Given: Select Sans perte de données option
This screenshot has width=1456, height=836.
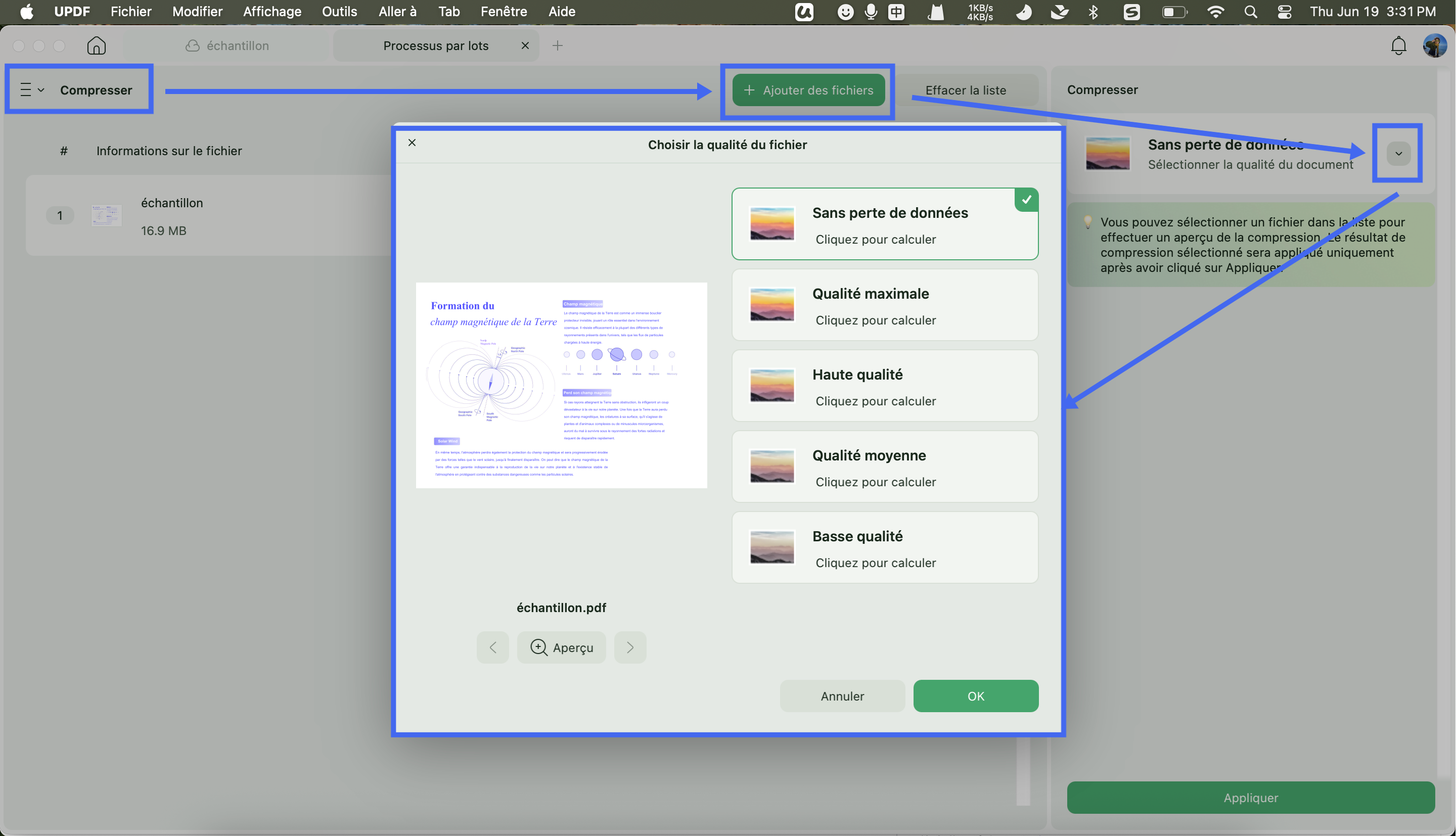Looking at the screenshot, I should click(x=885, y=224).
